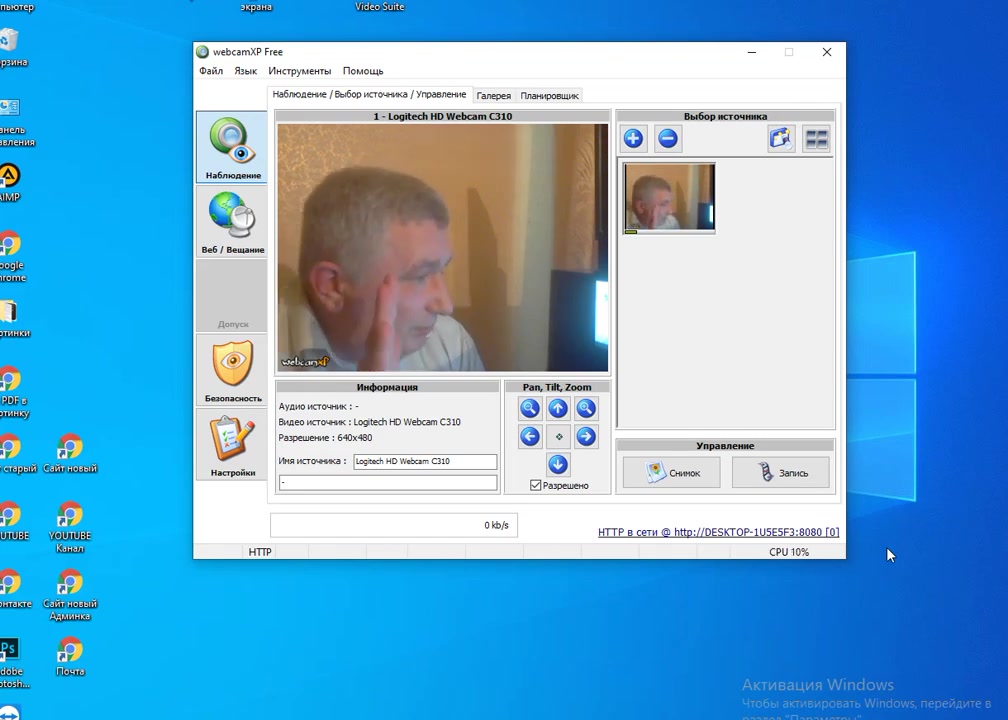Open the Безопасность security section
1008x720 pixels.
pos(231,370)
